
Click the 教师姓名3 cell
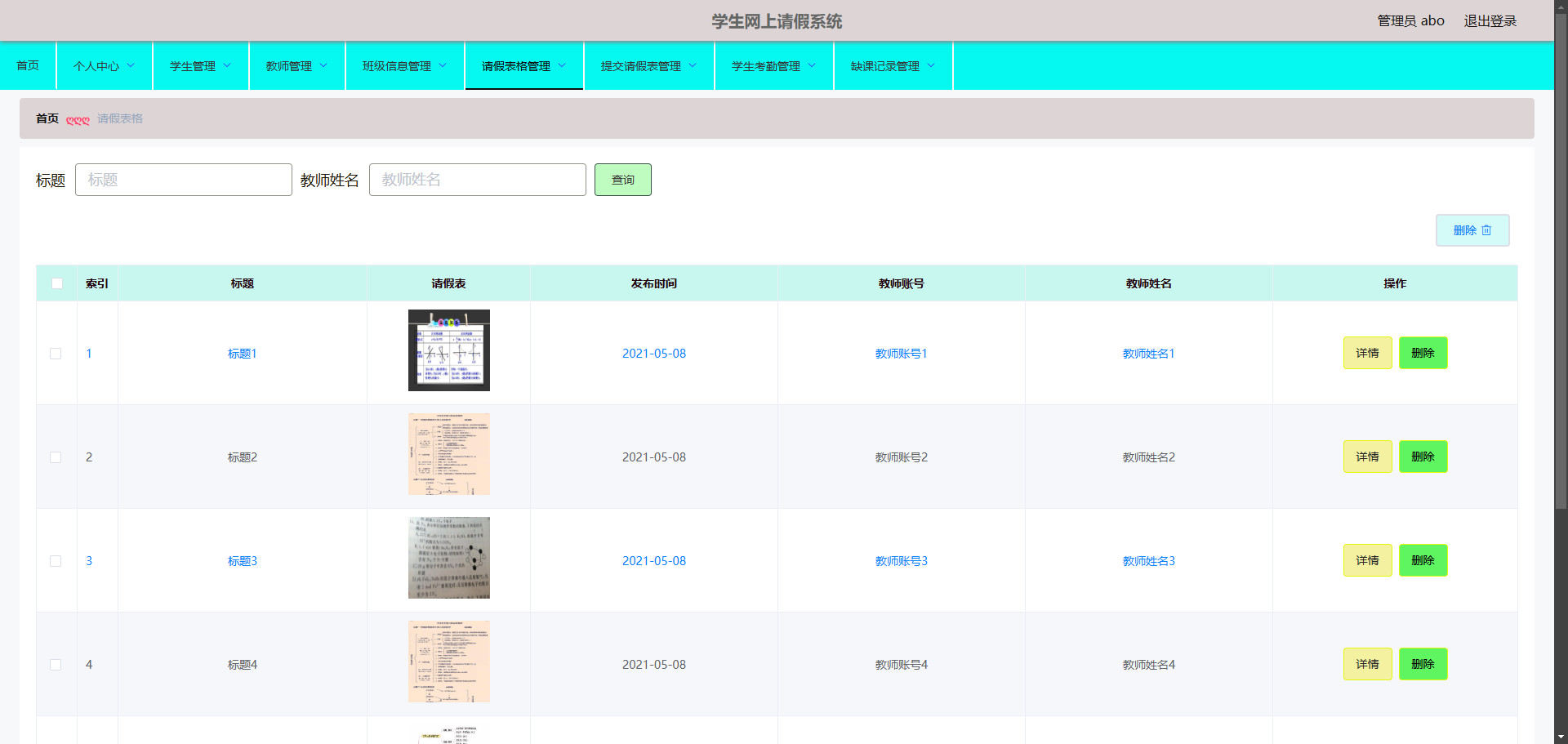[1149, 561]
